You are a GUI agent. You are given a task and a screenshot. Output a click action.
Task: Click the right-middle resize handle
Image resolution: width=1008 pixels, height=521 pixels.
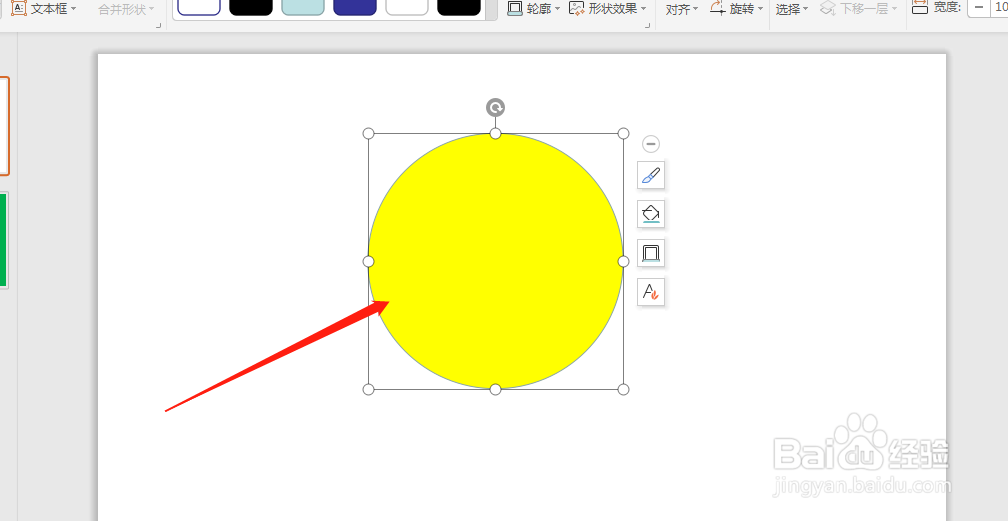coord(624,261)
